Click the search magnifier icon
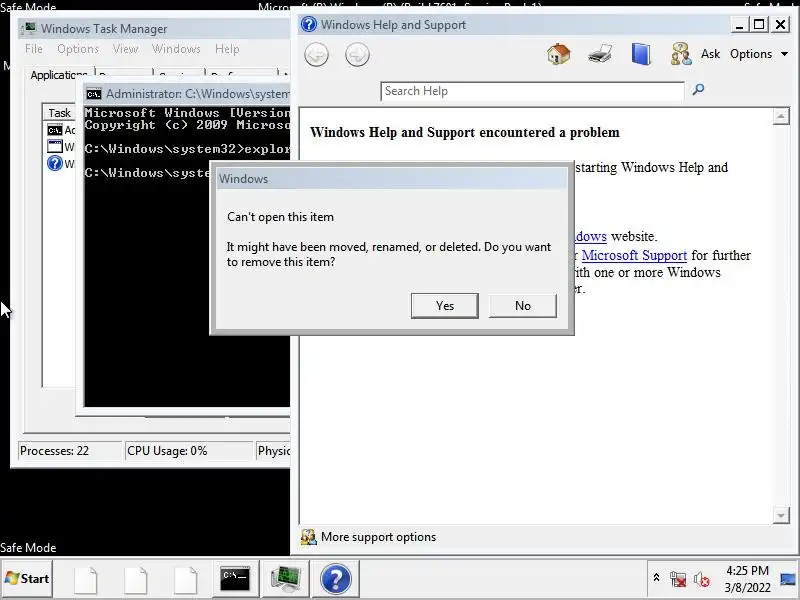 tap(698, 90)
